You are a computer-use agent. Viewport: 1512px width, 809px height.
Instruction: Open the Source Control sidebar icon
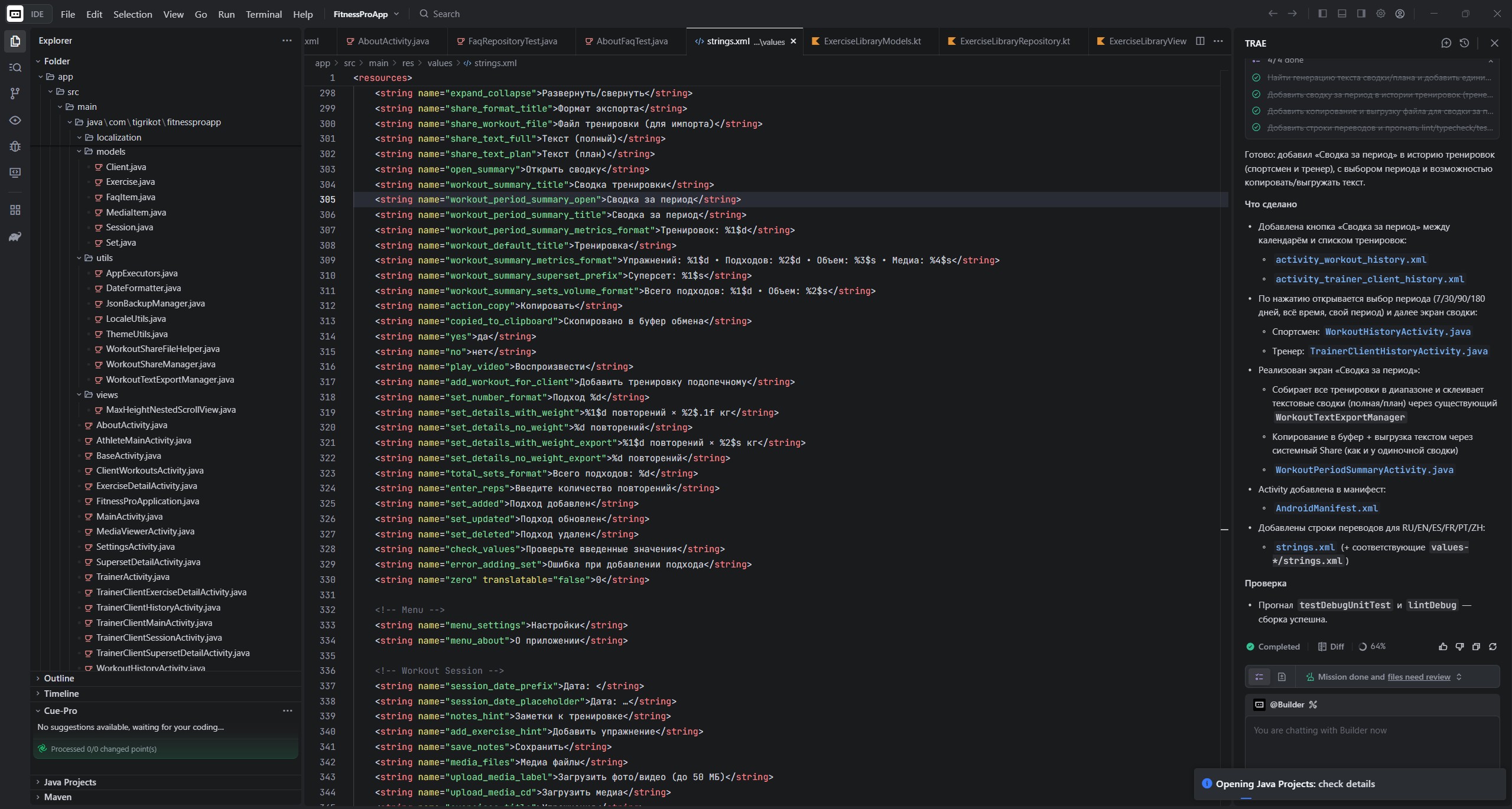tap(15, 93)
